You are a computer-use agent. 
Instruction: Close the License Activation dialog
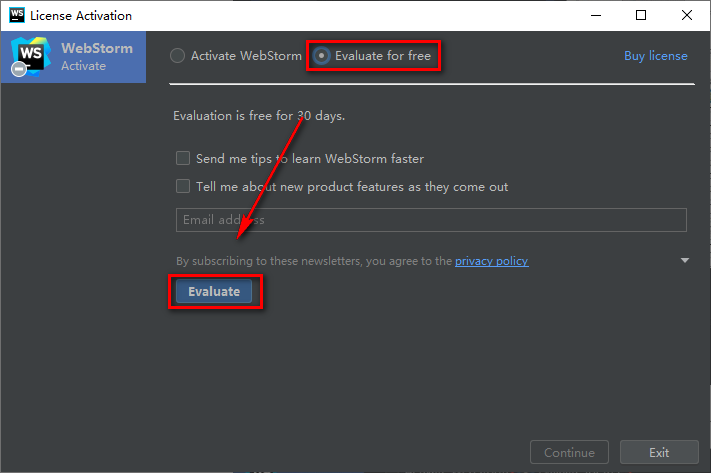(x=687, y=15)
